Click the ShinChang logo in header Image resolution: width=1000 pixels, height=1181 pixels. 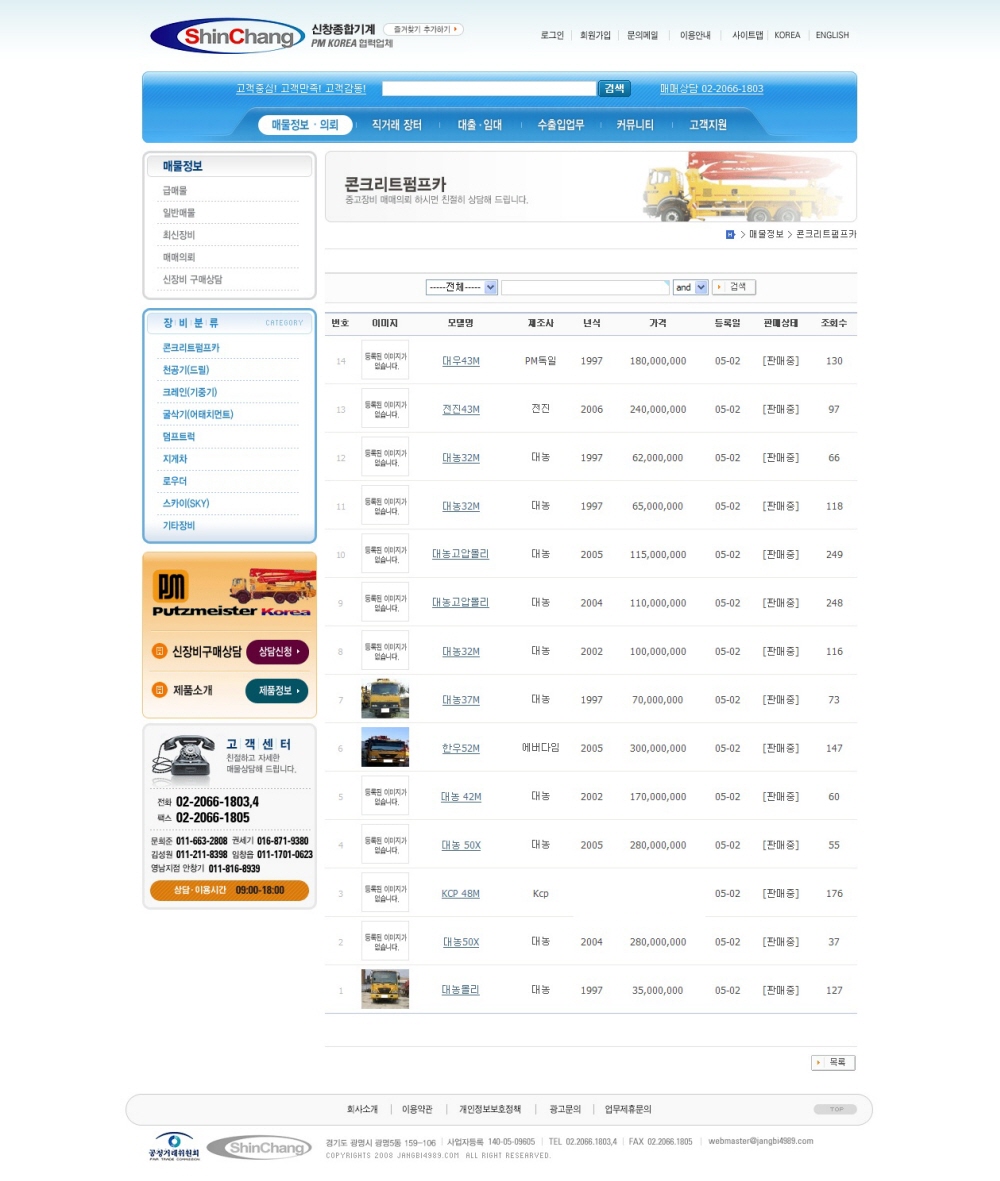(228, 37)
